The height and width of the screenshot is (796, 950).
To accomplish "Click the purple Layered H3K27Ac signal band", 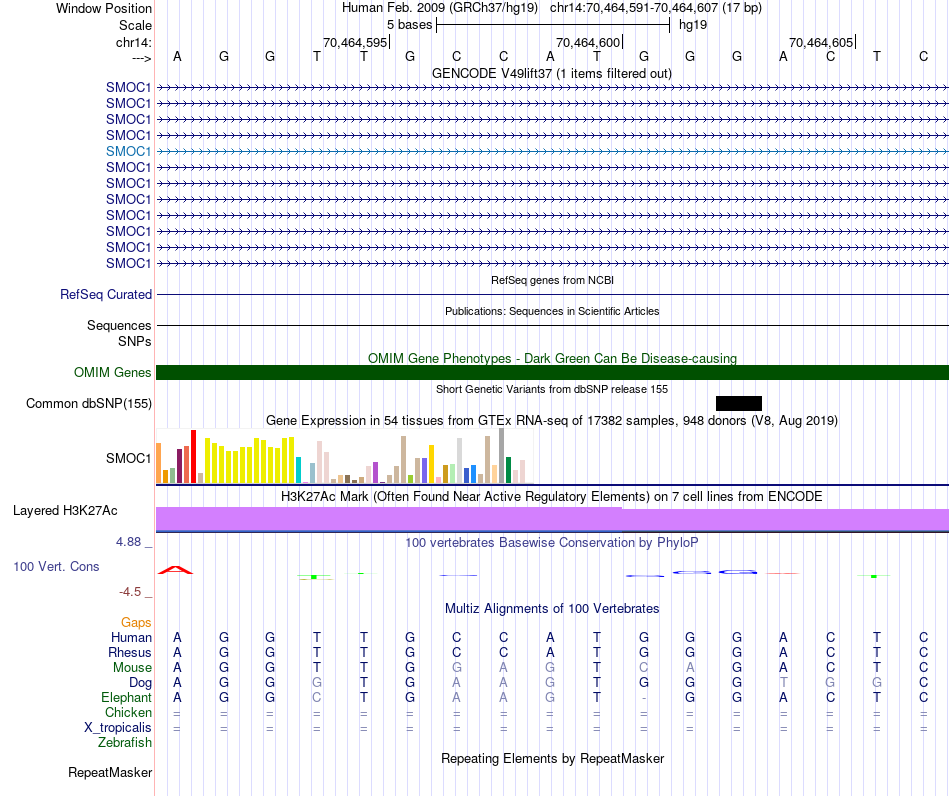I will click(x=553, y=519).
